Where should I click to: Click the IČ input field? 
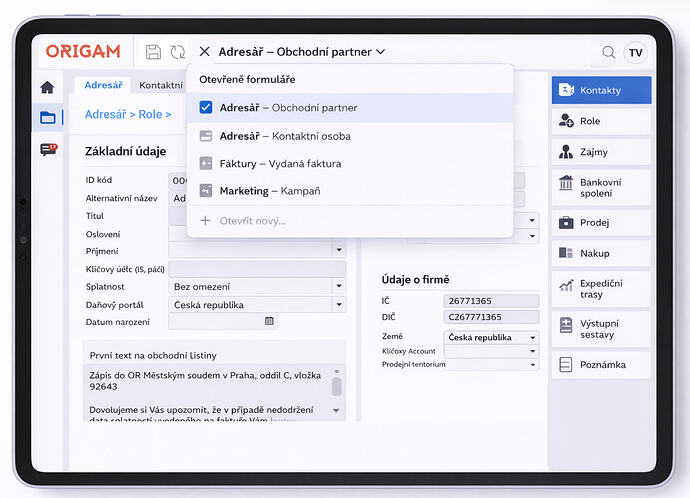(491, 300)
